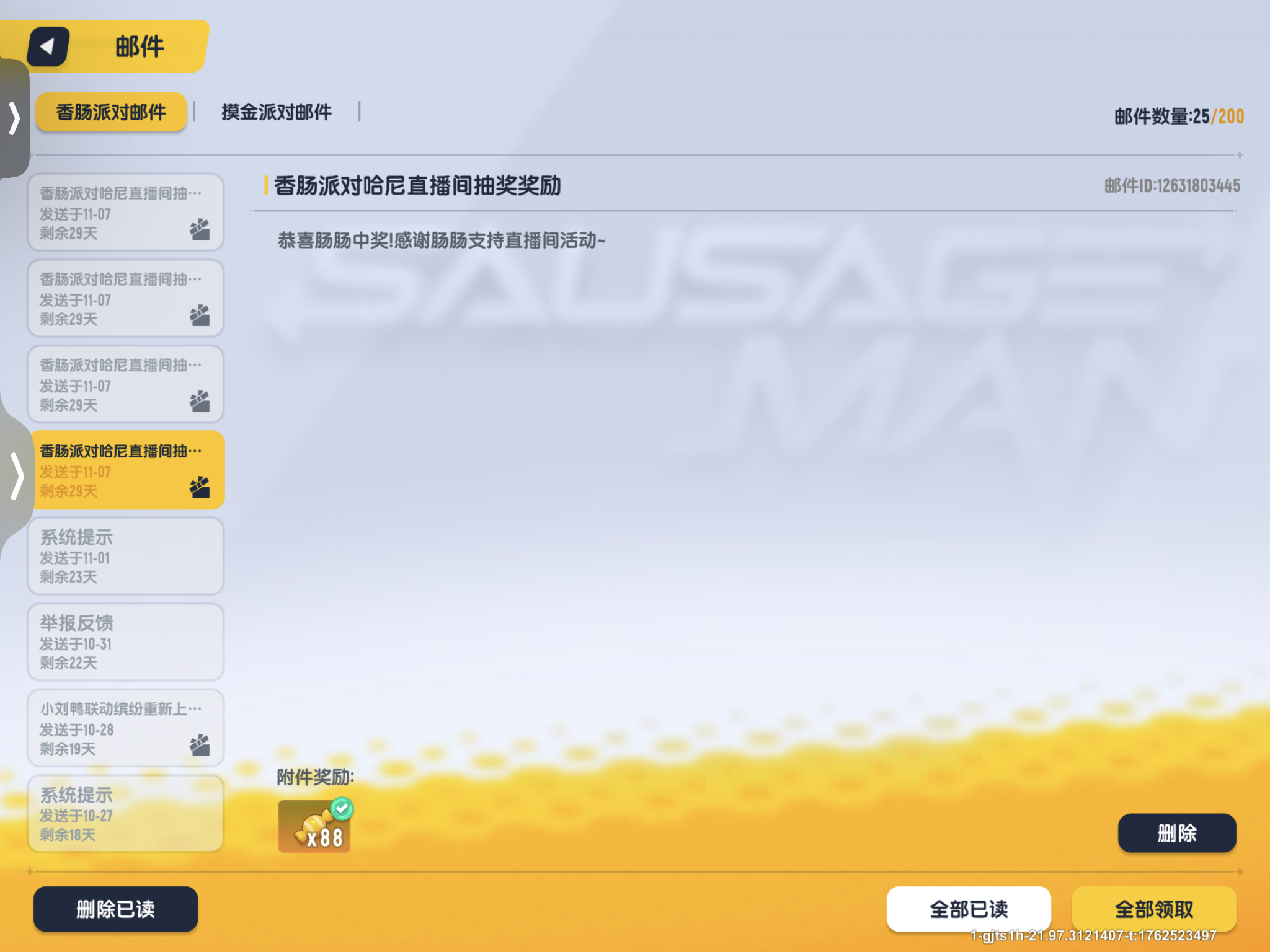Select the 香肠派对邮件 tab
Image resolution: width=1270 pixels, height=952 pixels.
point(111,112)
